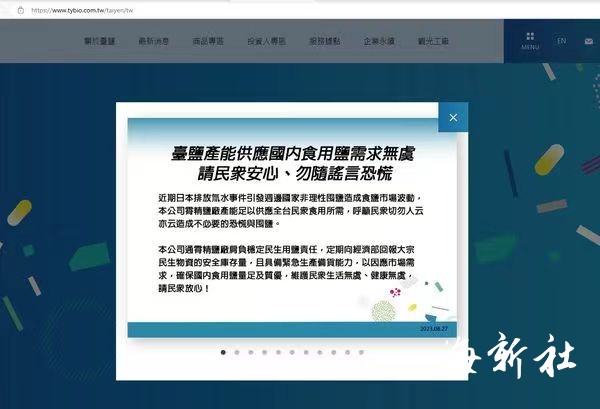Viewport: 600px width, 409px height.
Task: Select the tenth carousel dot
Action: 347,352
